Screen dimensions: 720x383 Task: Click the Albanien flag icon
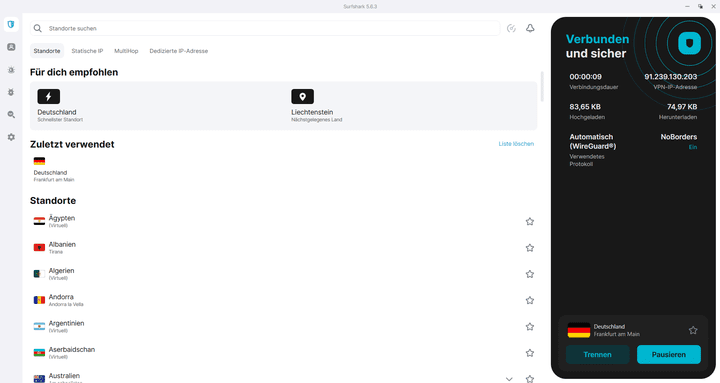point(39,248)
